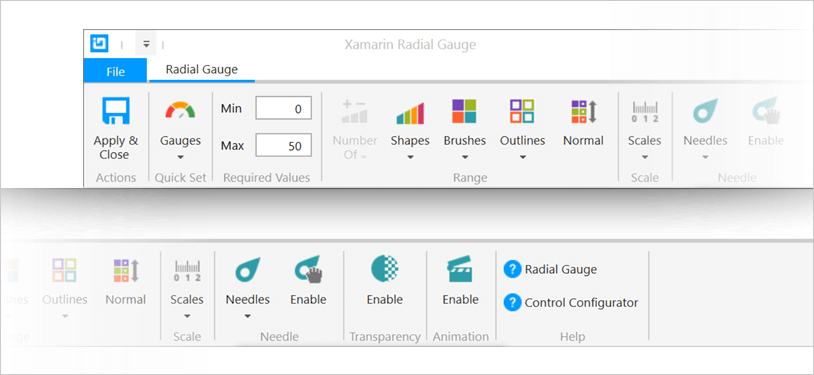814x375 pixels.
Task: Click the faded needle Enable icon in top ribbon
Action: 766,111
